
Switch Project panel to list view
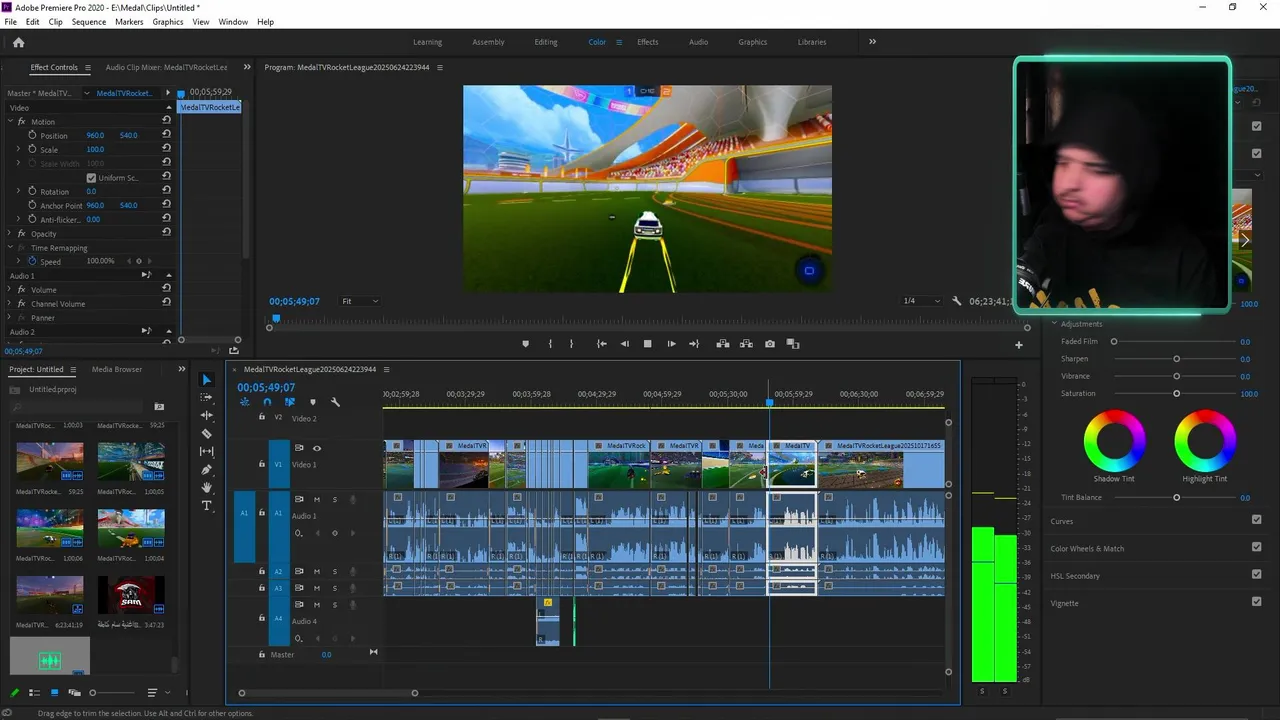pyautogui.click(x=34, y=693)
